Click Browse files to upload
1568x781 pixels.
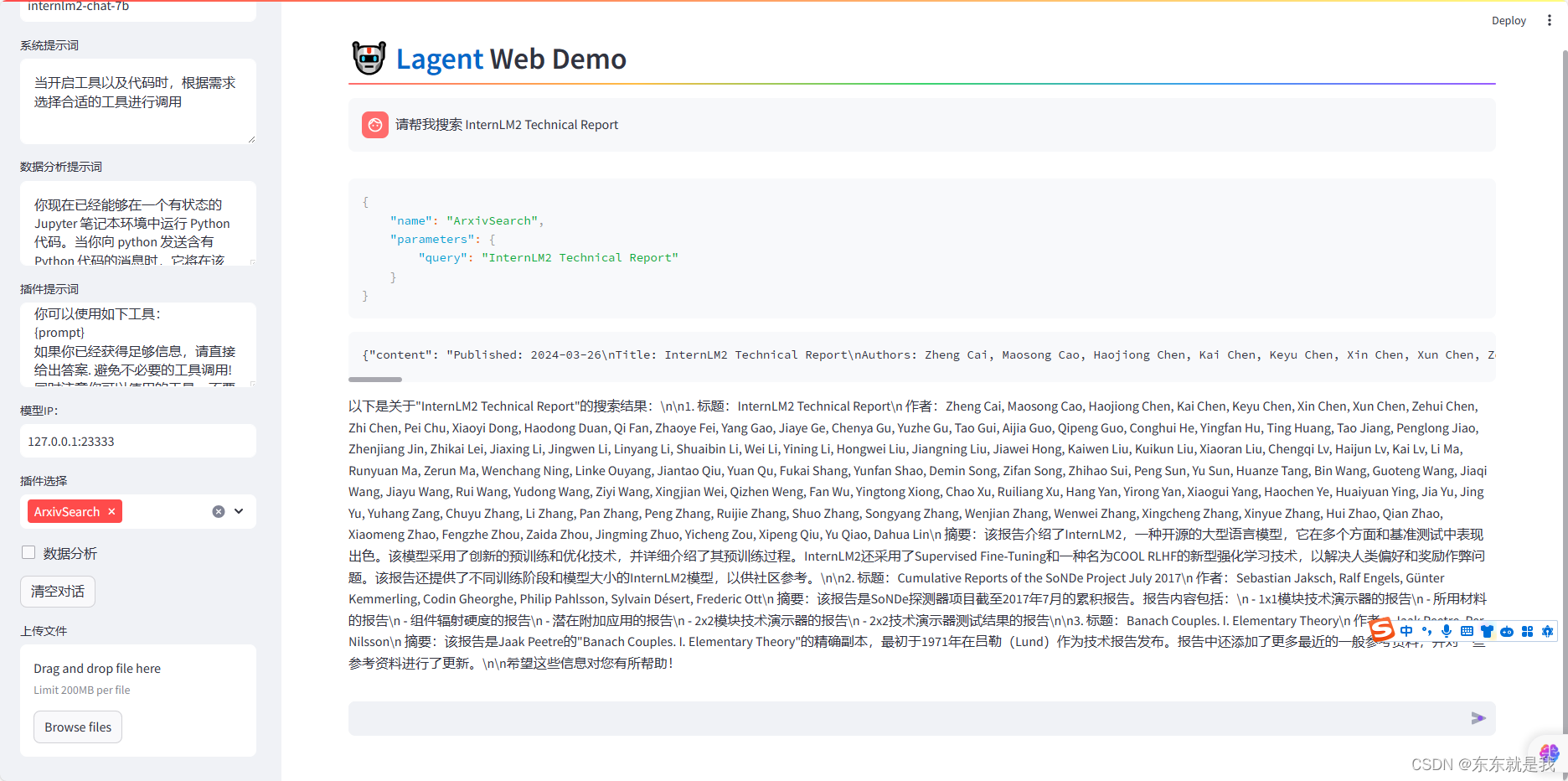click(x=78, y=727)
